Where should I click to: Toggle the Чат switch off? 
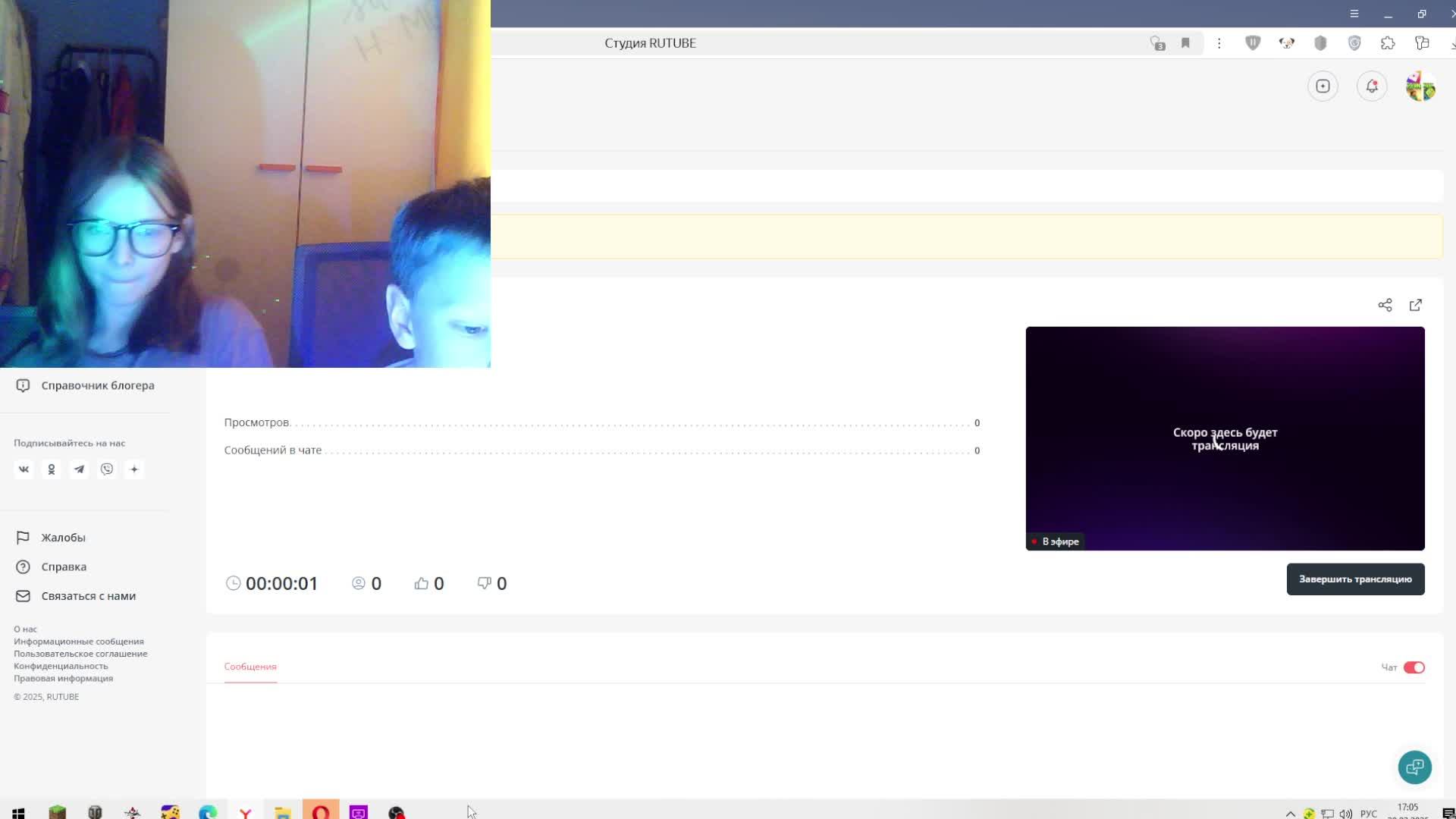1414,667
